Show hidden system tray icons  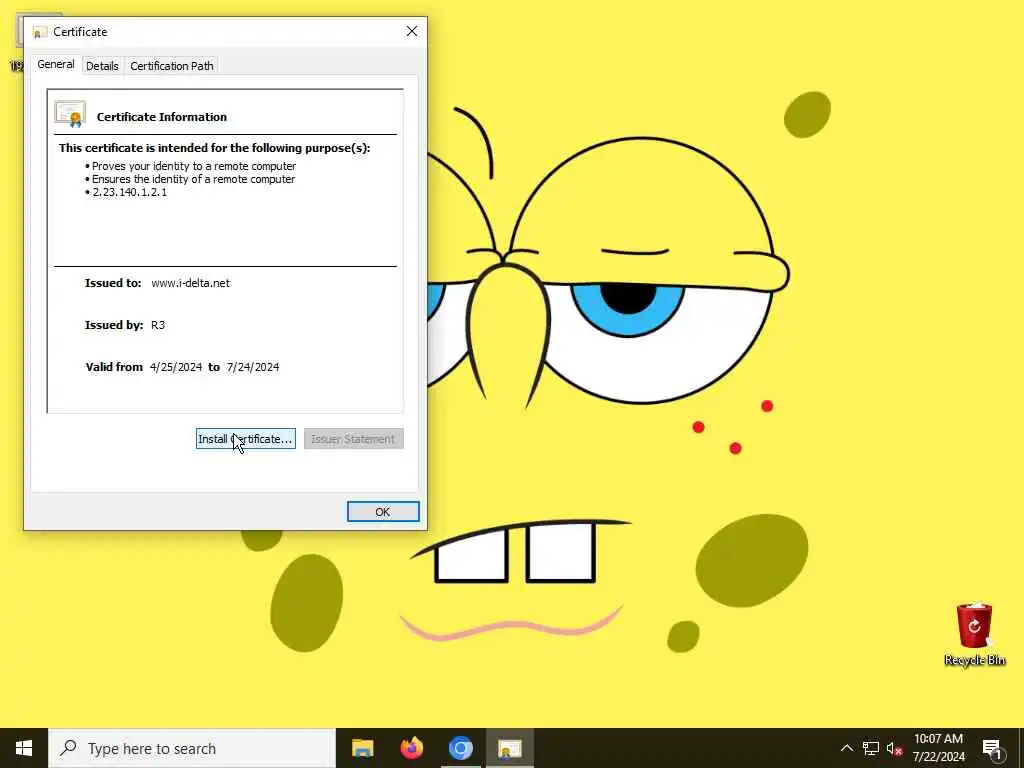[x=846, y=748]
